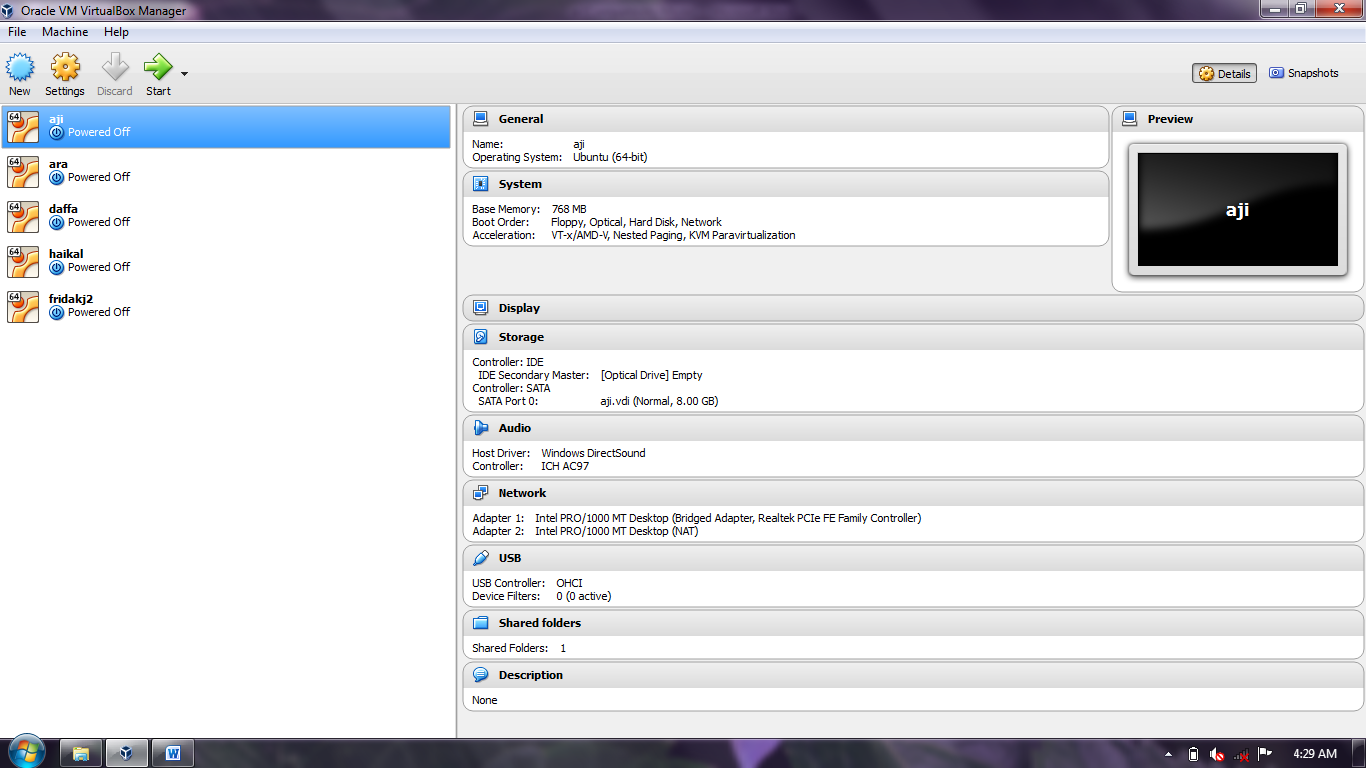Click the 'Windows DirectSound' host driver value
Viewport: 1366px width, 768px height.
[x=593, y=453]
